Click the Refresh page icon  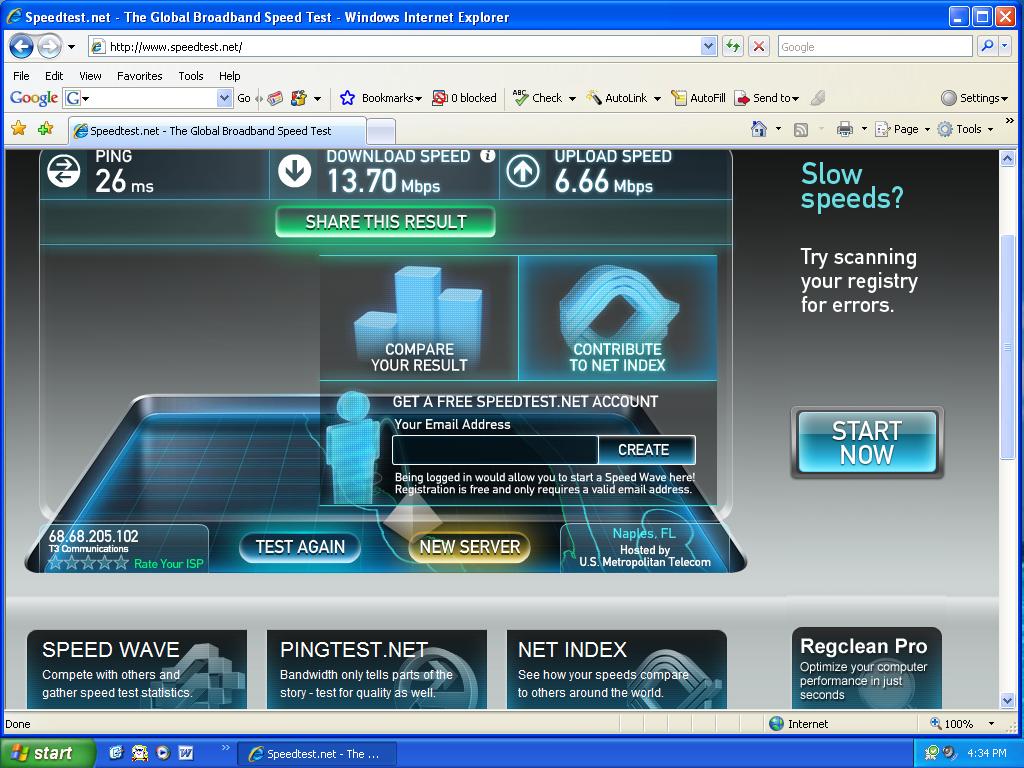tap(733, 47)
